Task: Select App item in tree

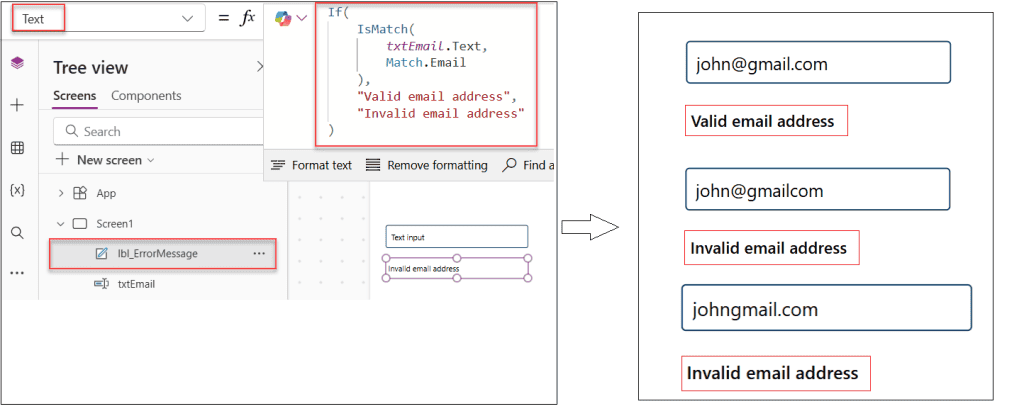Action: (x=106, y=193)
